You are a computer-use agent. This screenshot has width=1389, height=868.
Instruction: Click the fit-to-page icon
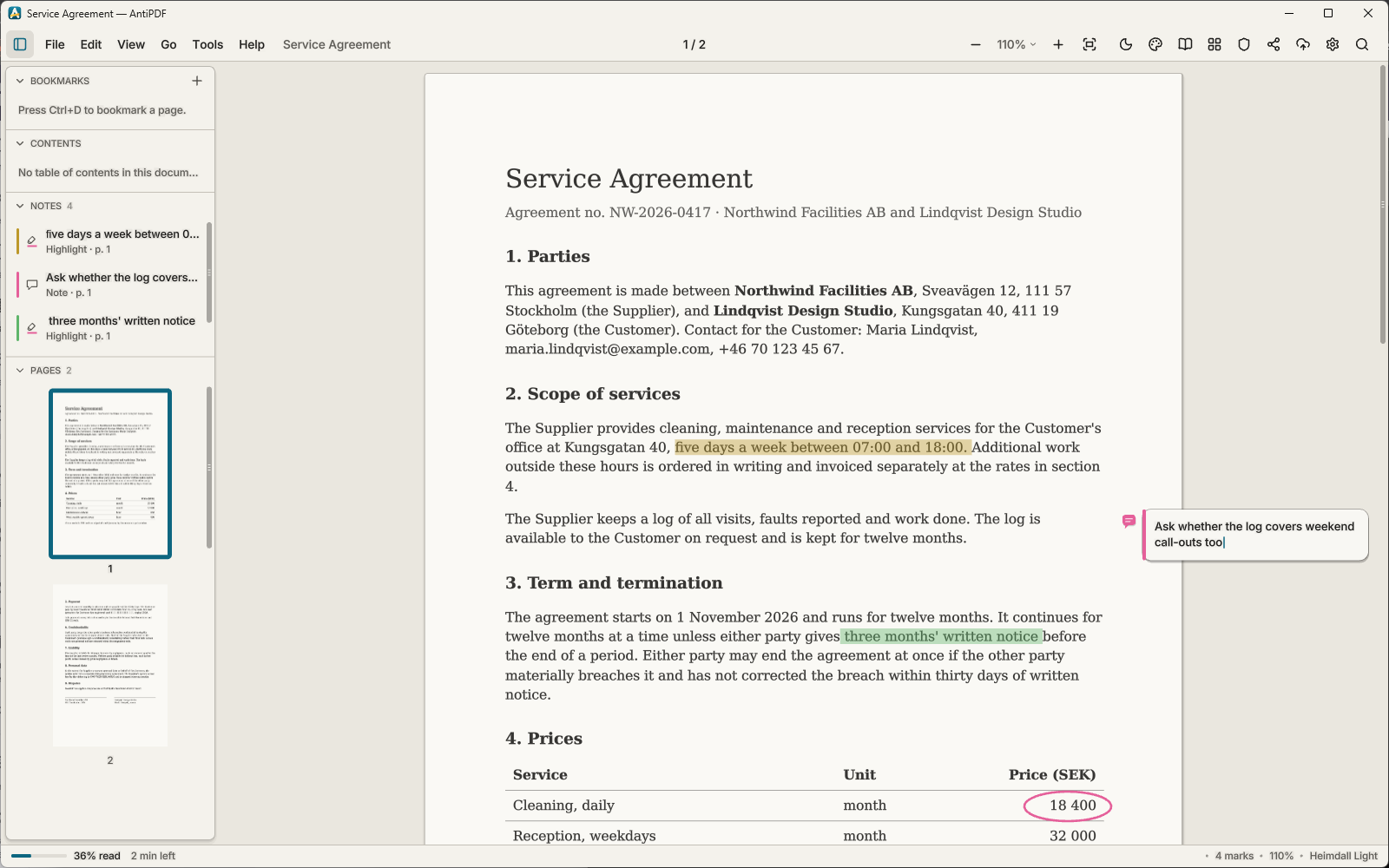pyautogui.click(x=1089, y=44)
